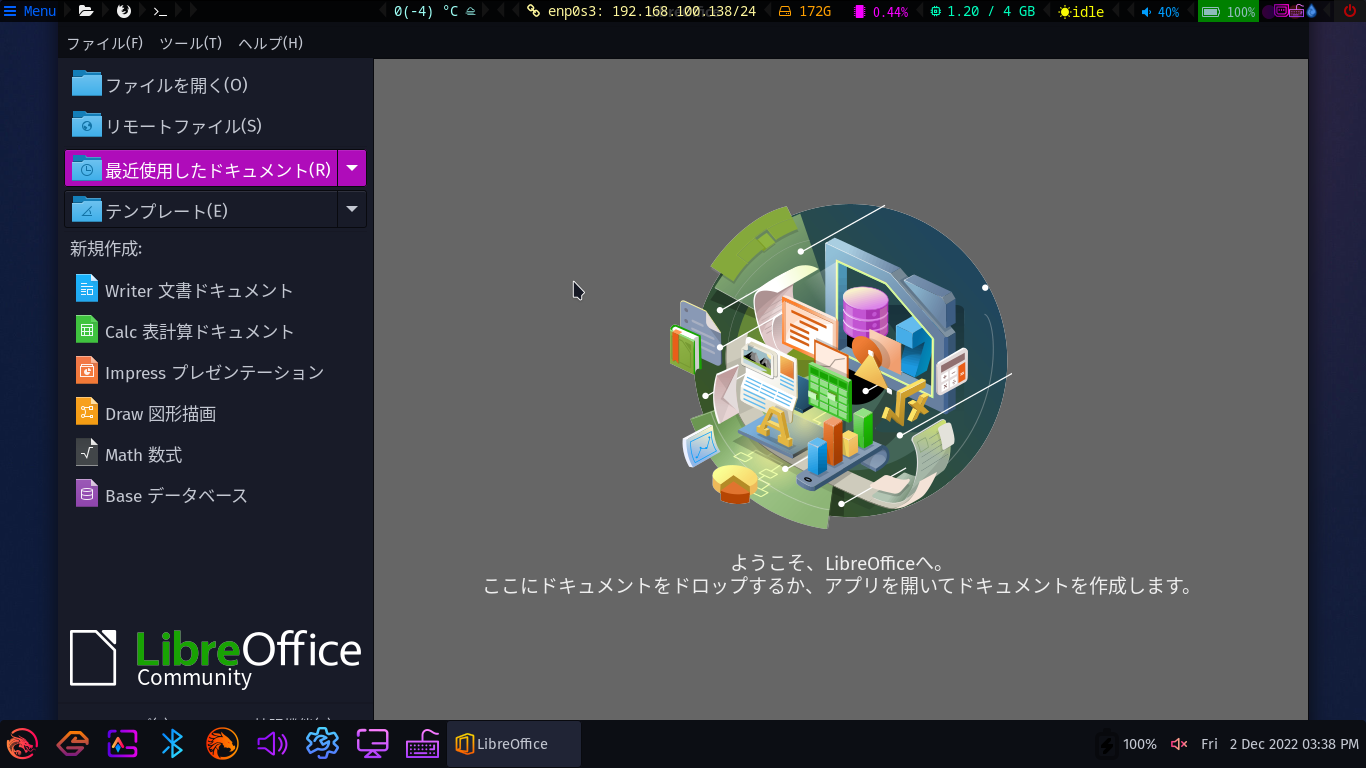This screenshot has width=1366, height=768.
Task: Click the yellow Draw icon
Action: (x=87, y=411)
